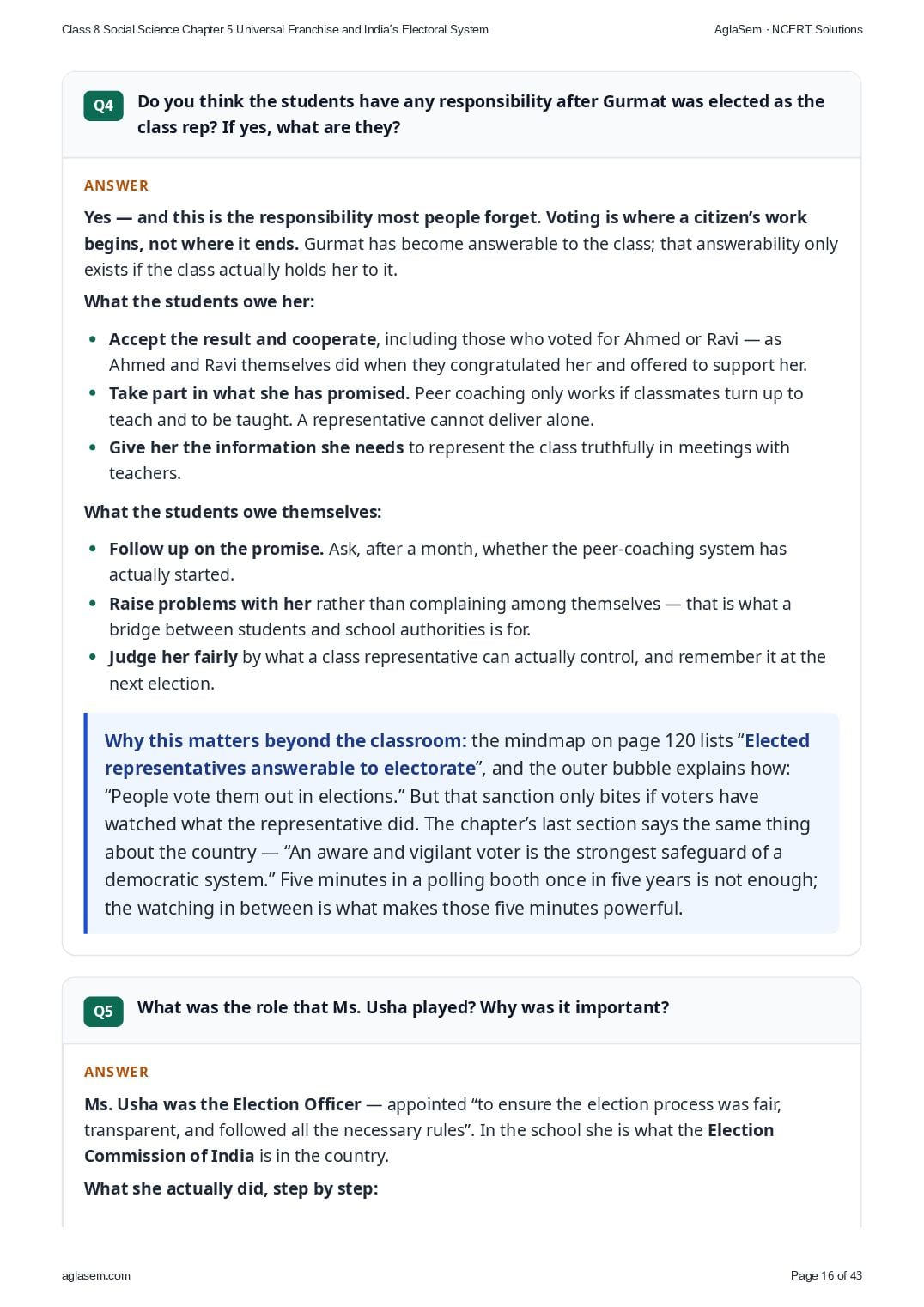The image size is (924, 1307).
Task: Click the bullet for Raise problems with her
Action: point(93,604)
